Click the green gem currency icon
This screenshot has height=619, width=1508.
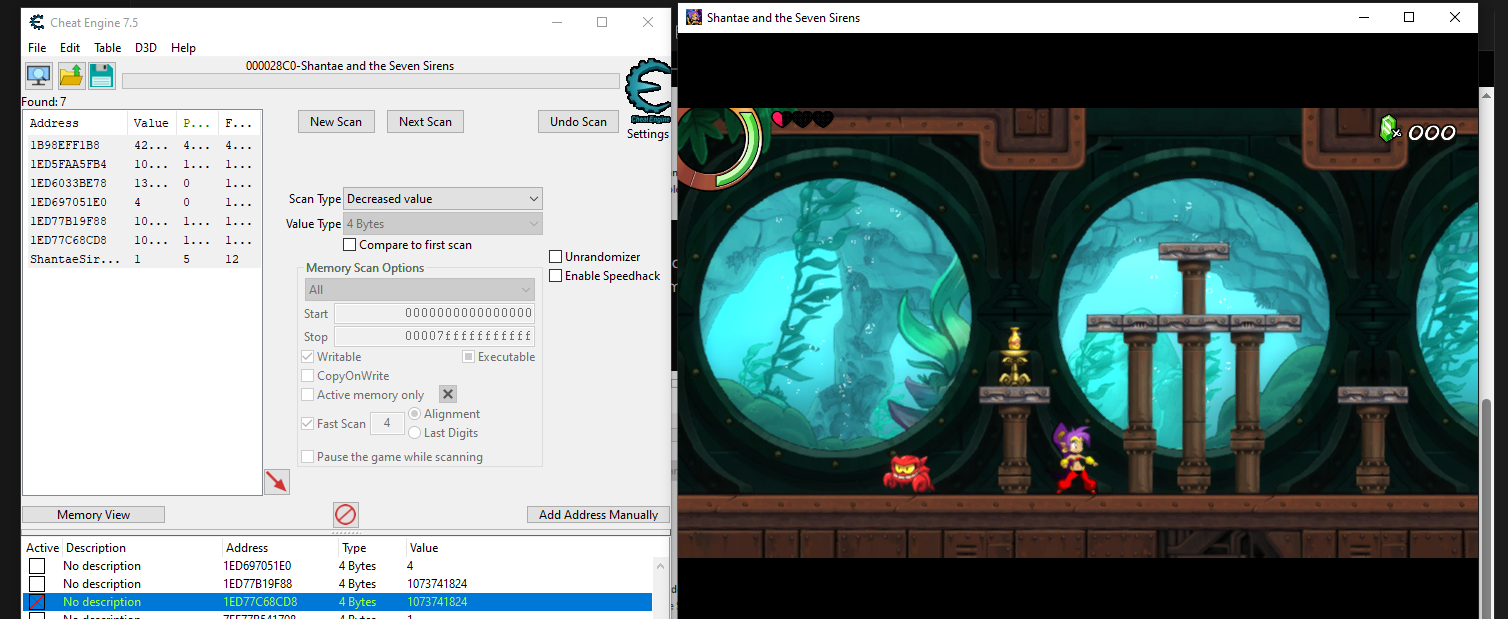click(1388, 128)
